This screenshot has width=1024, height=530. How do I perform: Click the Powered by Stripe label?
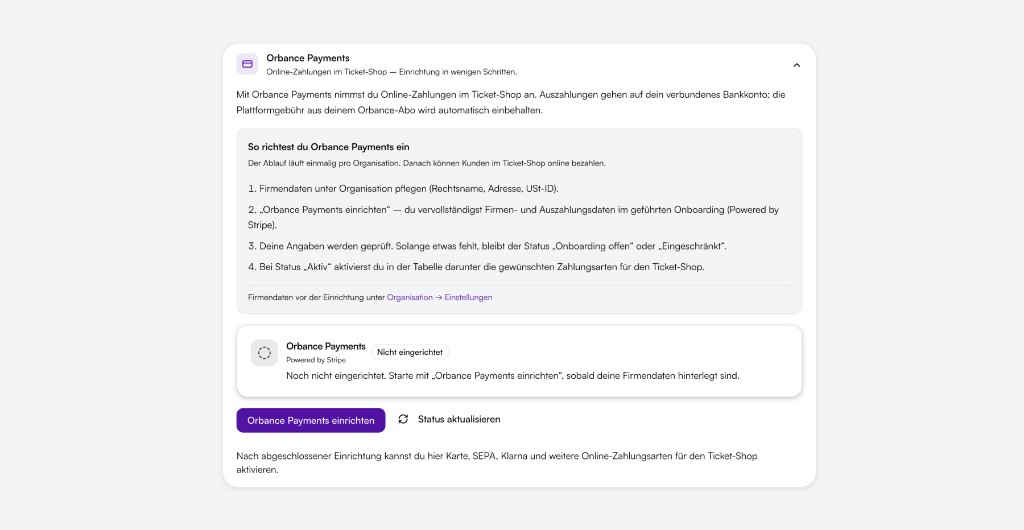[316, 360]
